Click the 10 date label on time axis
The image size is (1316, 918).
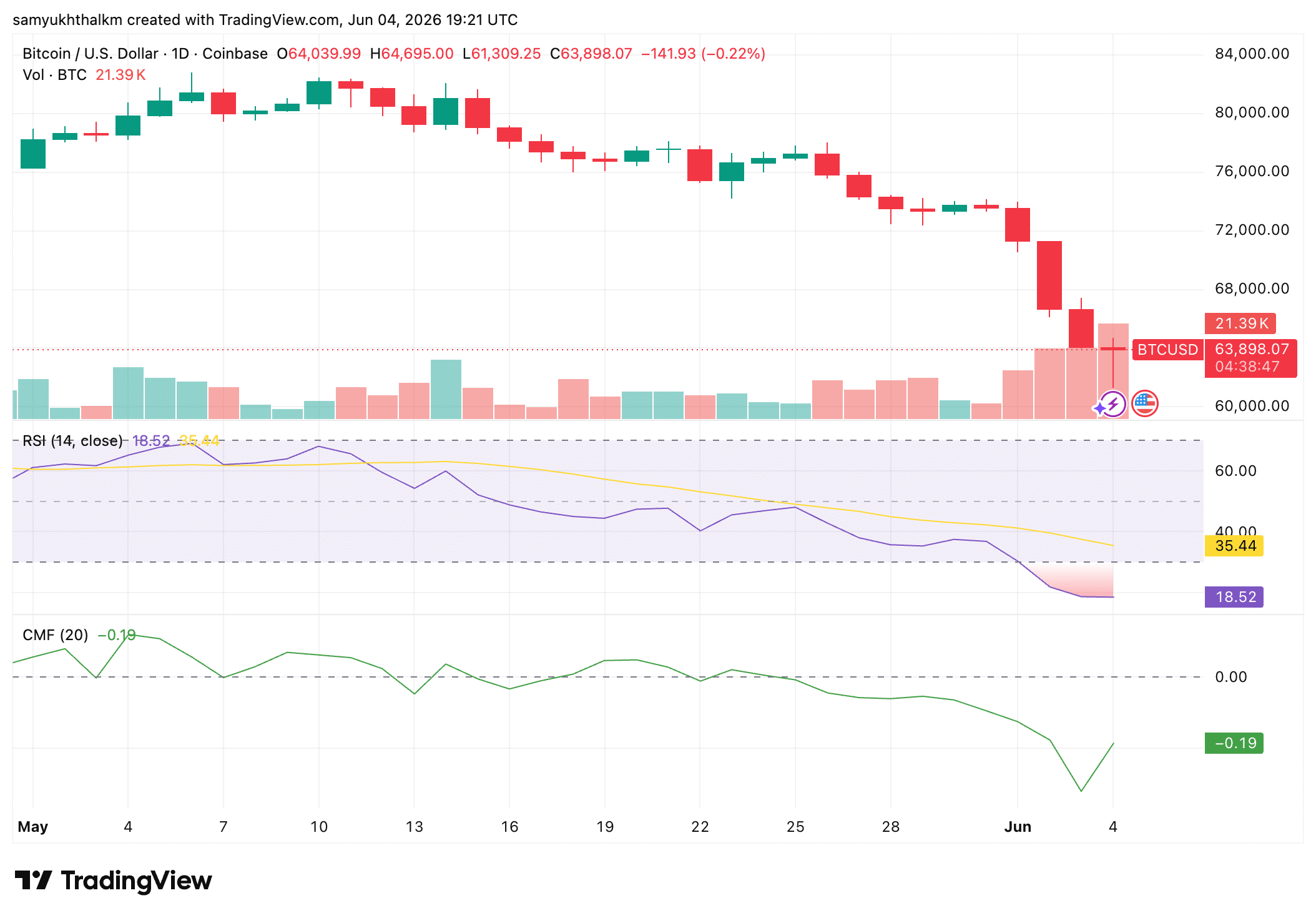319,827
